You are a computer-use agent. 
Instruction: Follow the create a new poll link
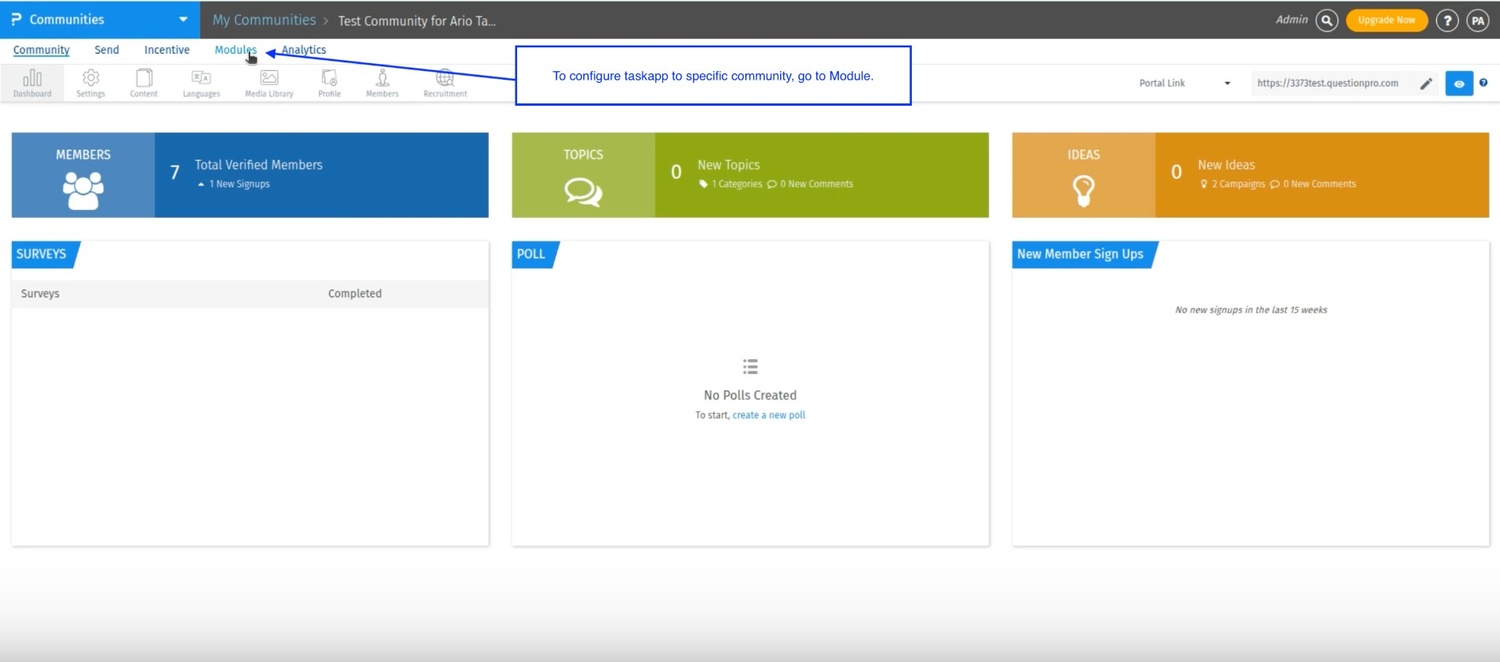[x=768, y=415]
